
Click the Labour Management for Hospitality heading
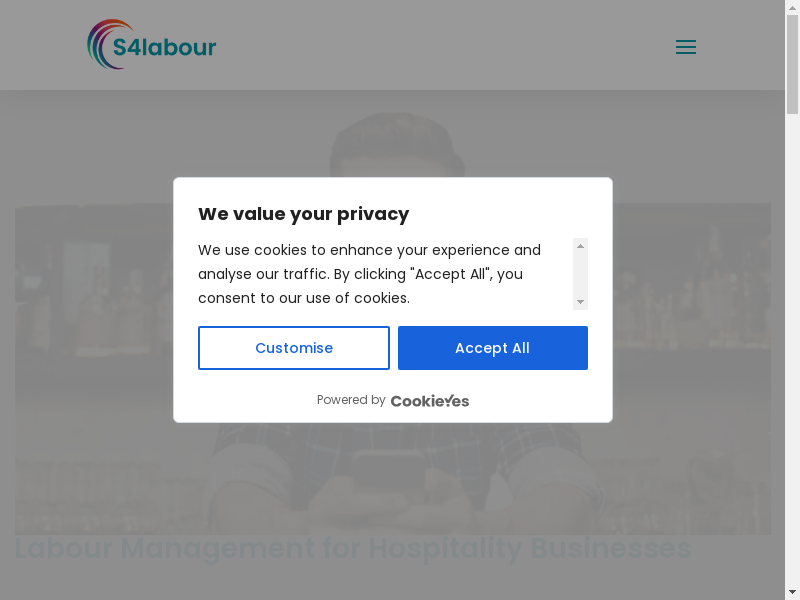click(x=352, y=548)
